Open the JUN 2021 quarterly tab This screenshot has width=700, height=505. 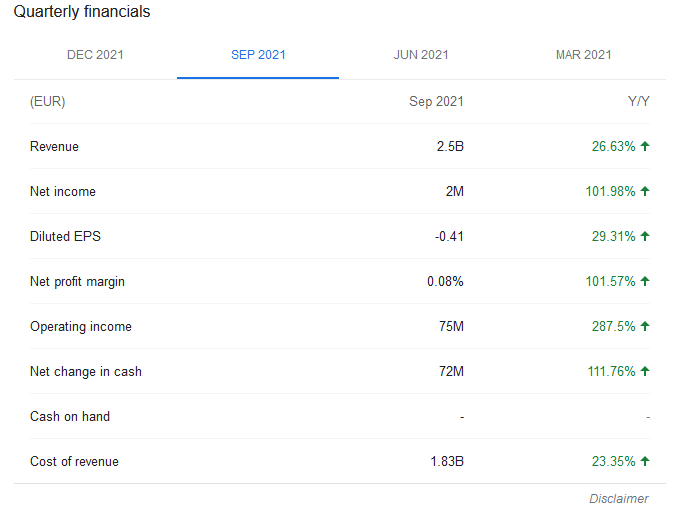point(421,55)
